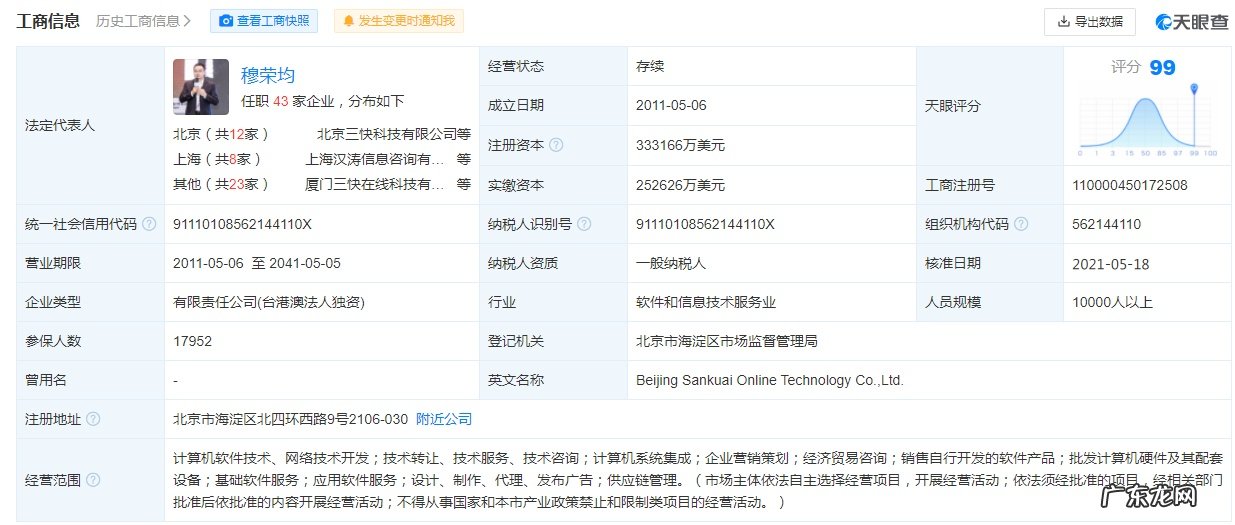
Task: Click 北京市海淀区市场监督管理局 registration authority
Action: 727,341
